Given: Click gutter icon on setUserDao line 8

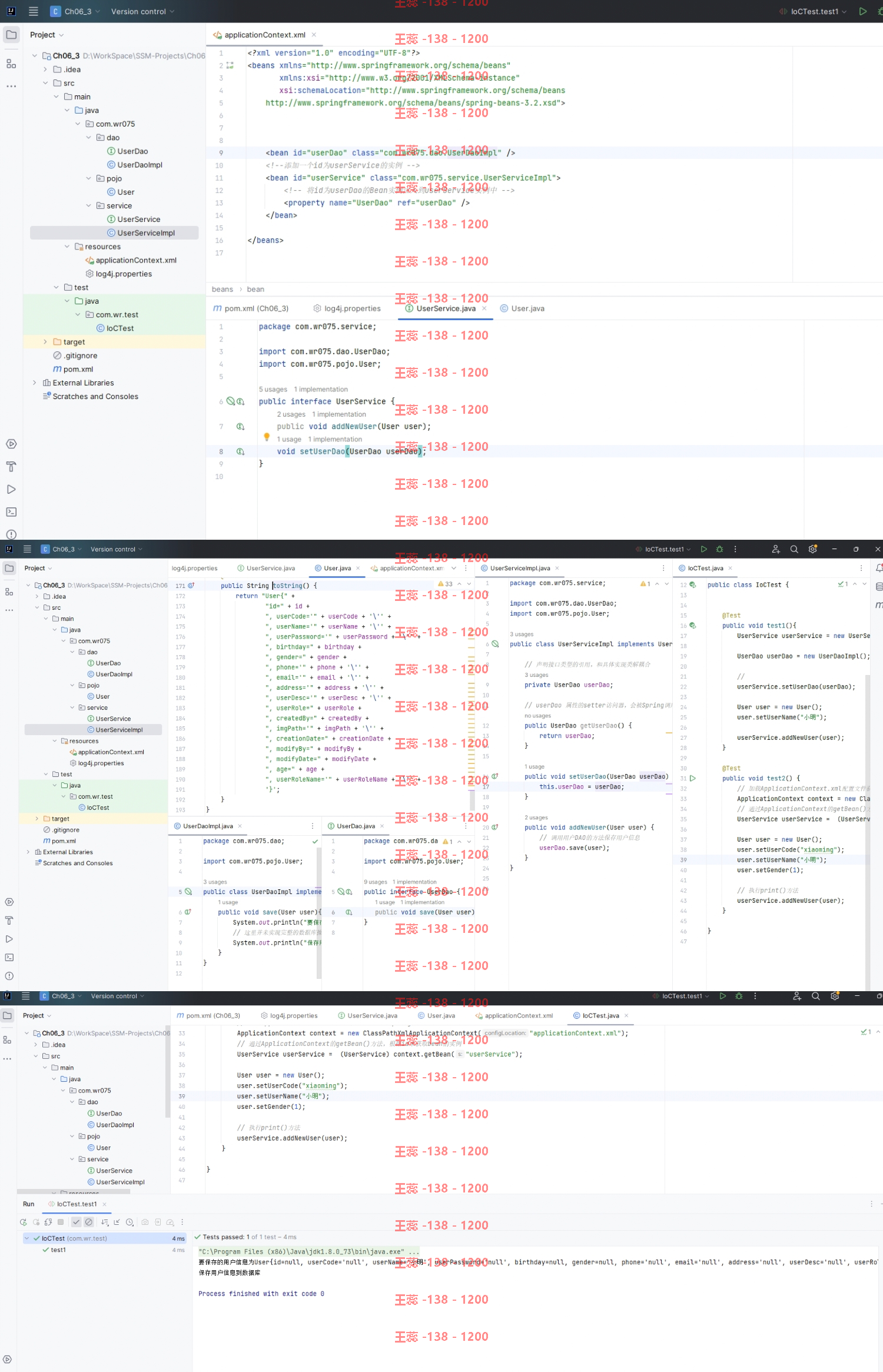Looking at the screenshot, I should point(240,451).
